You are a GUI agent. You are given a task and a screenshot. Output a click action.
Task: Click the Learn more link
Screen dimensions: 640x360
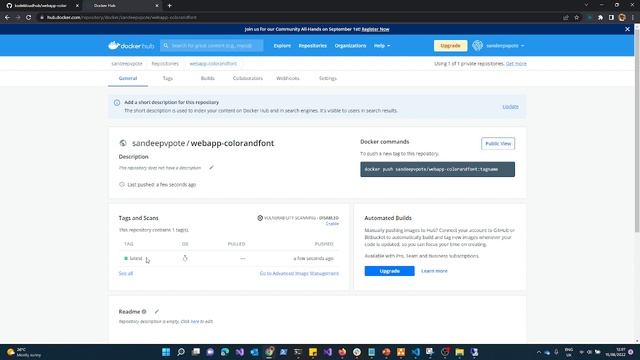tap(434, 271)
